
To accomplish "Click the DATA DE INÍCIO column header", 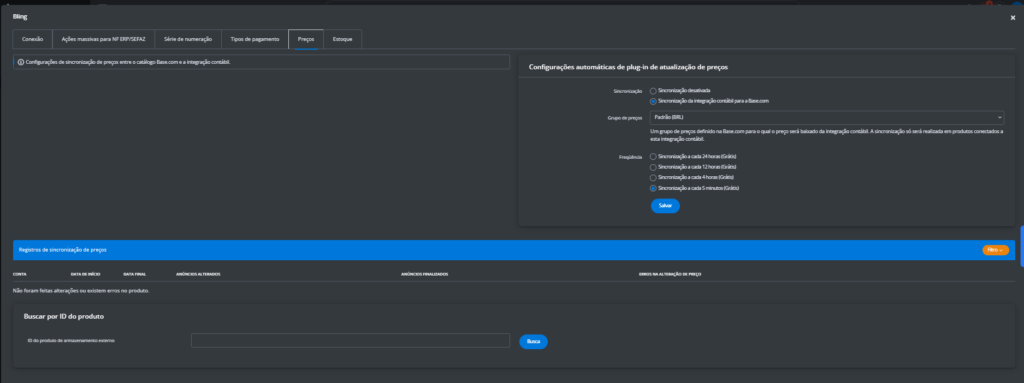I will coord(85,274).
